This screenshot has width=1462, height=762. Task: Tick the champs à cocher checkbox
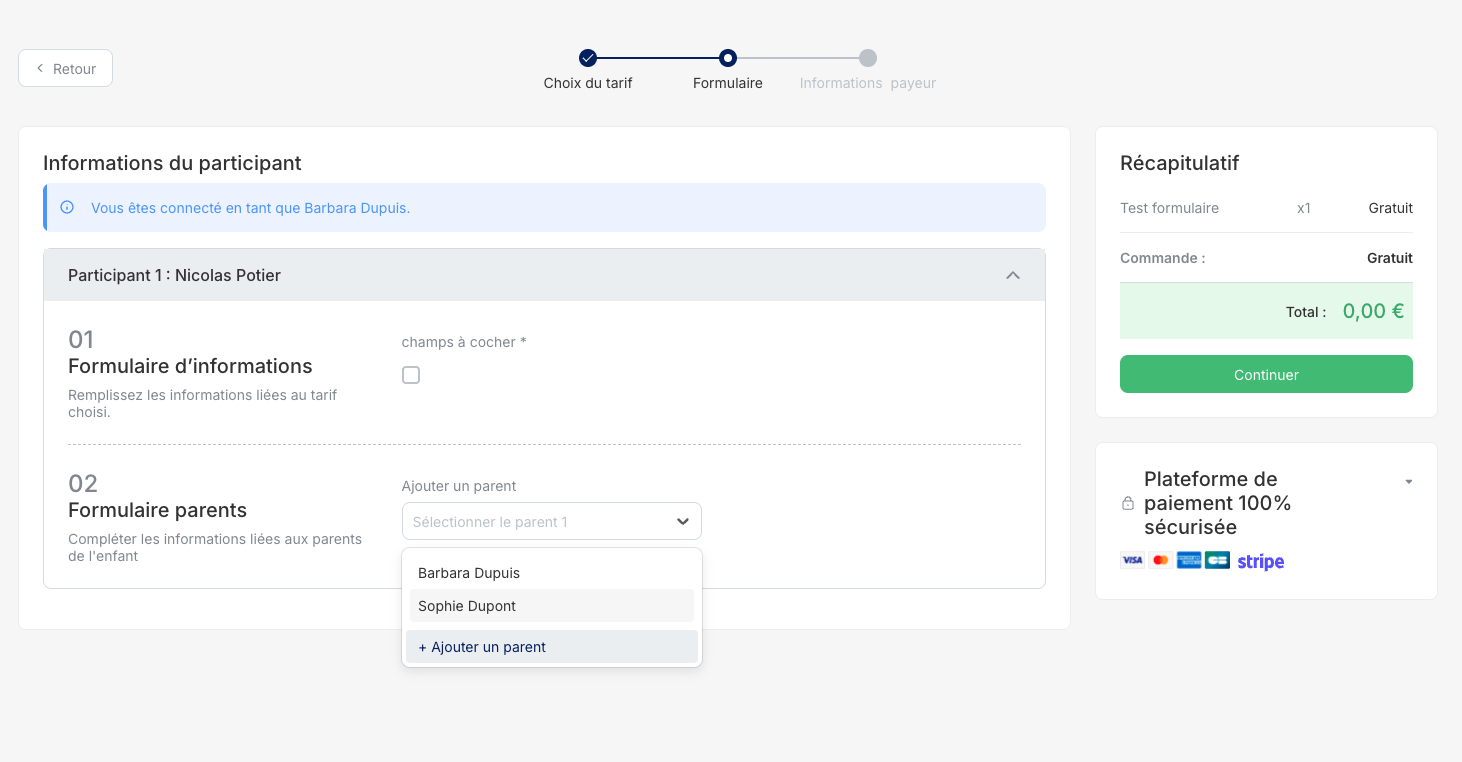click(x=411, y=375)
